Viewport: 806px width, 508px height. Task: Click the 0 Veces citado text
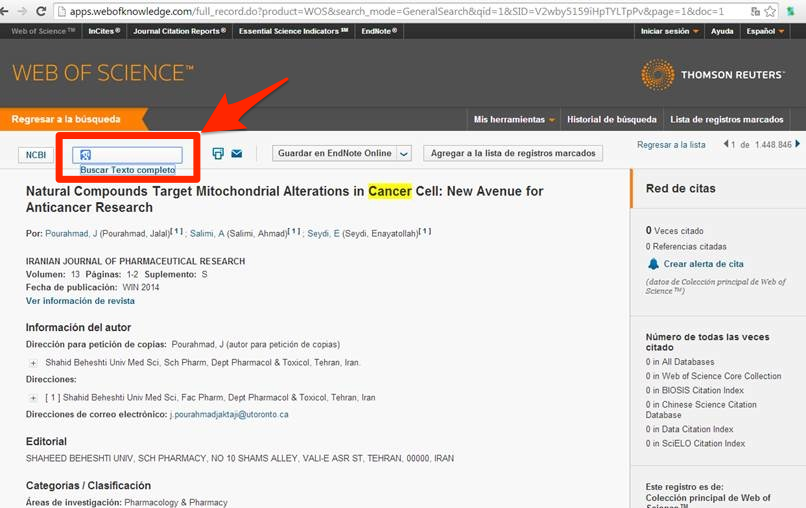pos(674,231)
